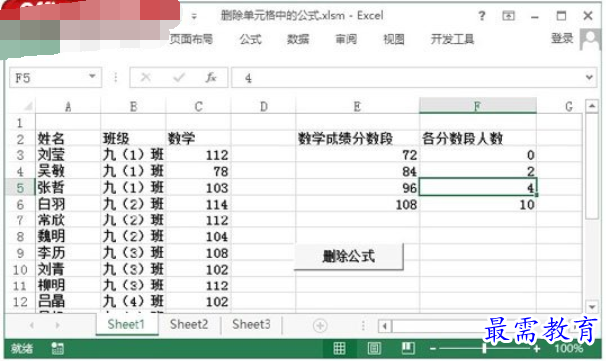Select column D header

(x=264, y=106)
